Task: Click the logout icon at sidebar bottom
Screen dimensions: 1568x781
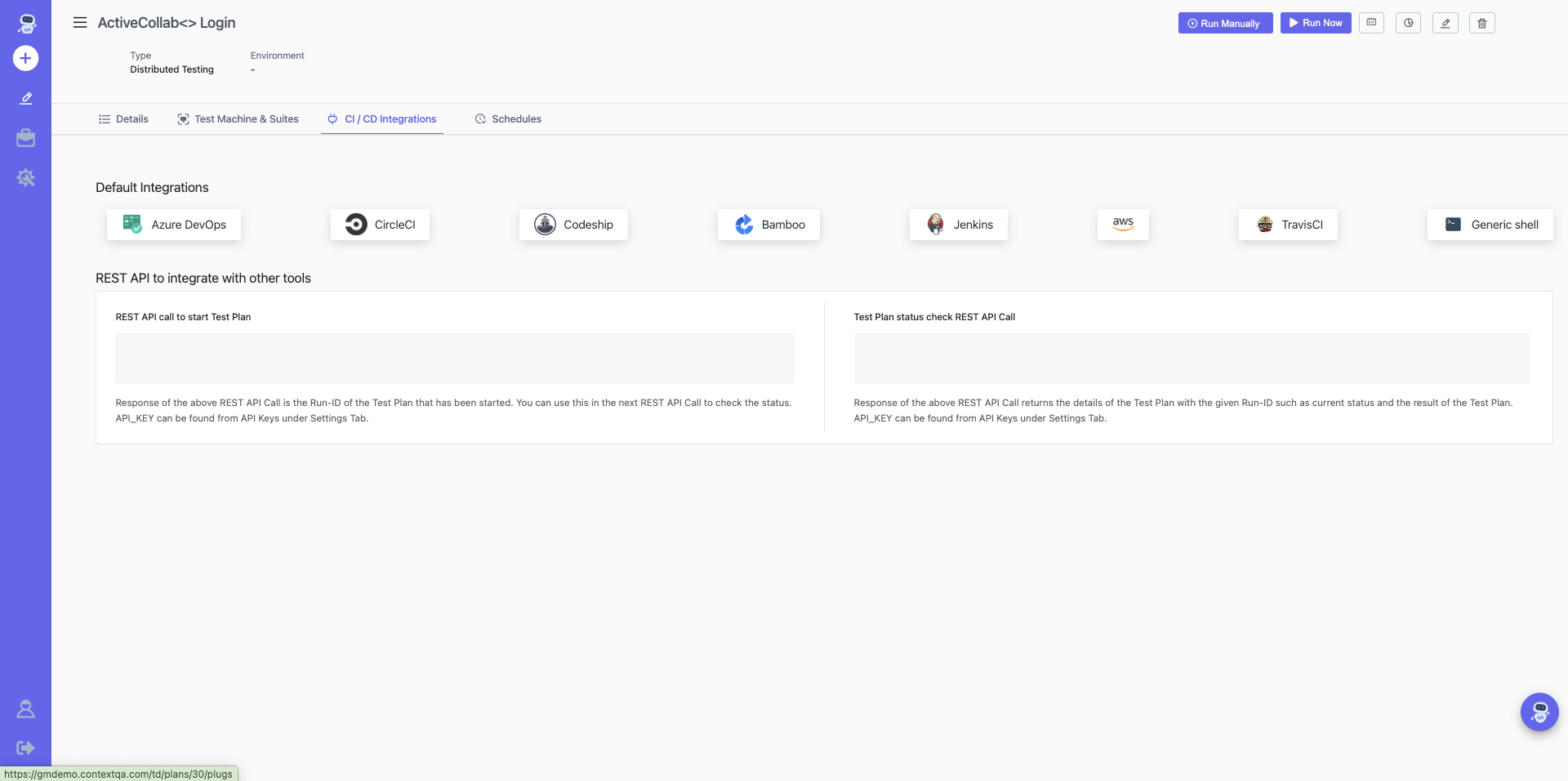Action: click(x=25, y=748)
